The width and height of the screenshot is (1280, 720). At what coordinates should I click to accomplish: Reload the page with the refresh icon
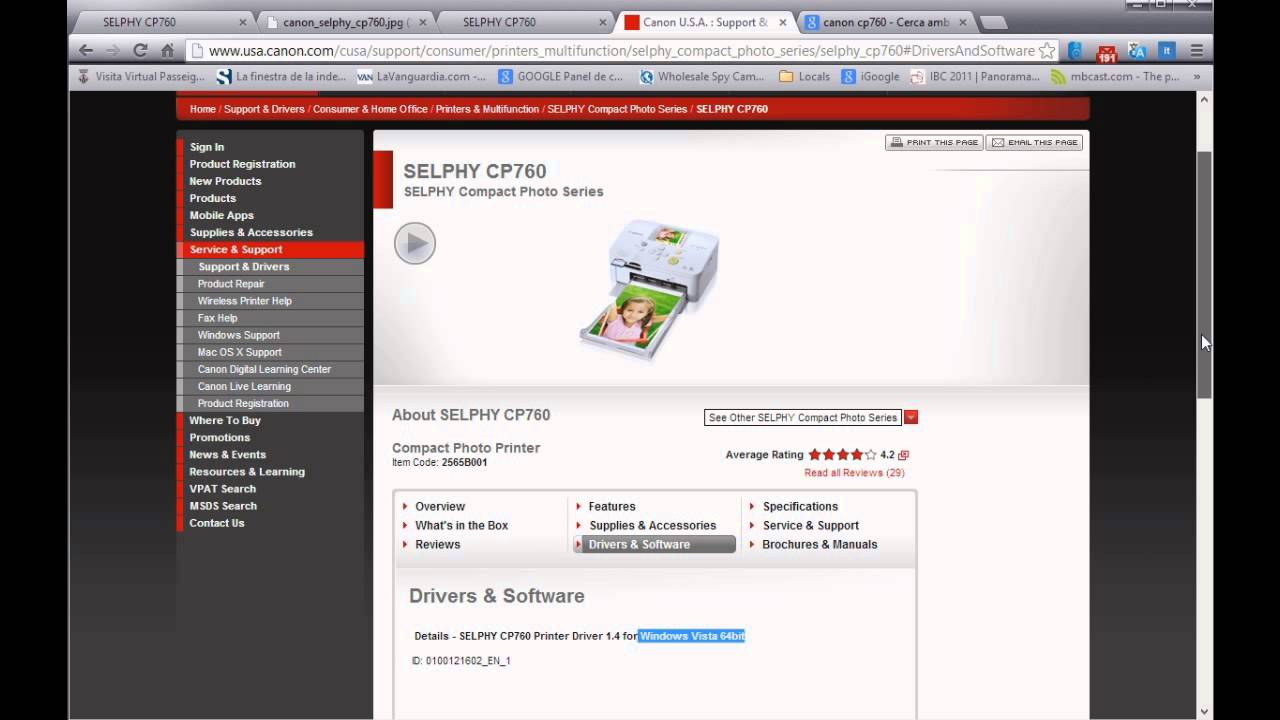pos(140,50)
